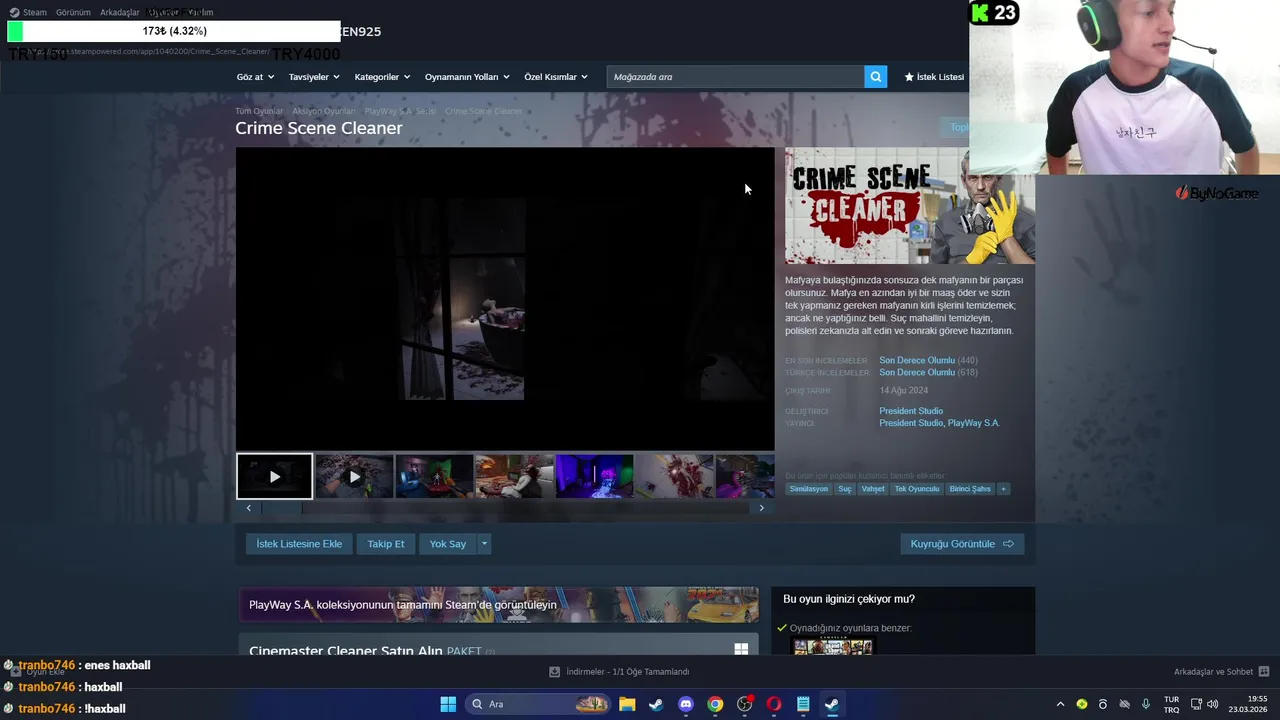Image resolution: width=1280 pixels, height=720 pixels.
Task: Click the Windows taskbar Ara search box
Action: coord(538,704)
